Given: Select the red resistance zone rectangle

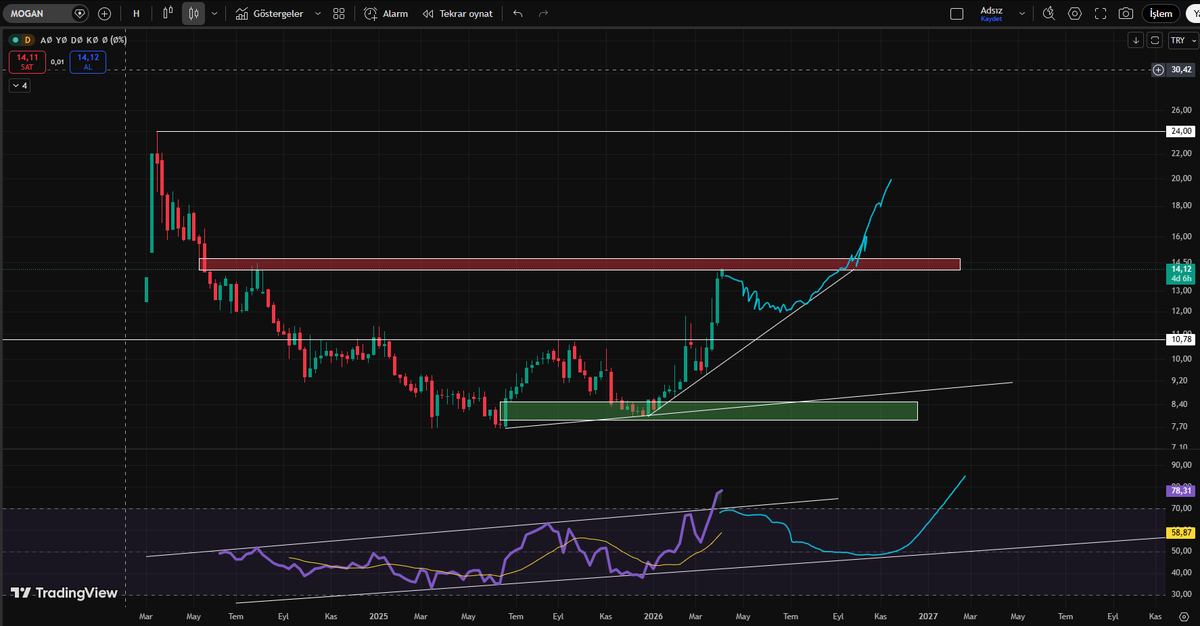Looking at the screenshot, I should tap(580, 264).
